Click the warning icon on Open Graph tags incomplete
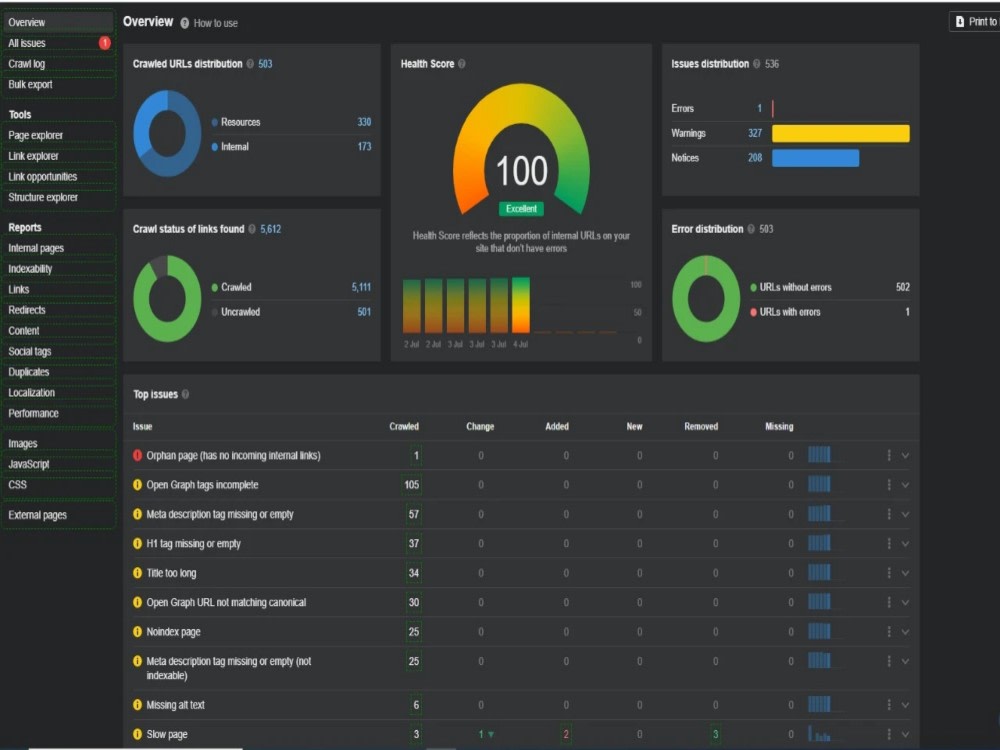The width and height of the screenshot is (1000, 750). click(x=137, y=485)
